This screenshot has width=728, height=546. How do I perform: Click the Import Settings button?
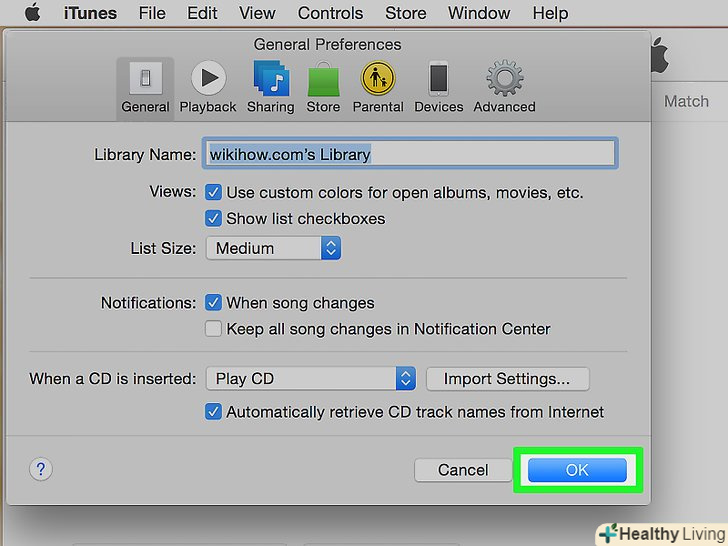pyautogui.click(x=507, y=379)
